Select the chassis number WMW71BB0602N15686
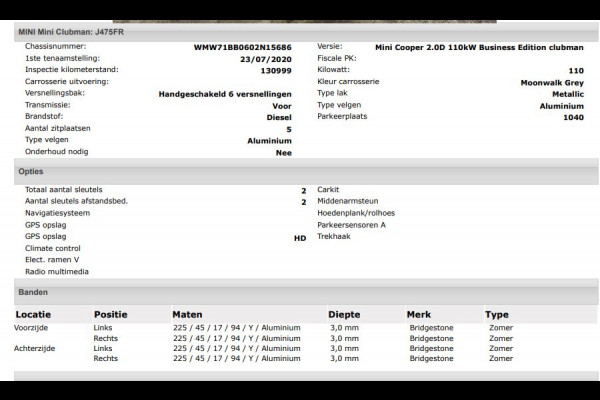The image size is (600, 400). [242, 47]
